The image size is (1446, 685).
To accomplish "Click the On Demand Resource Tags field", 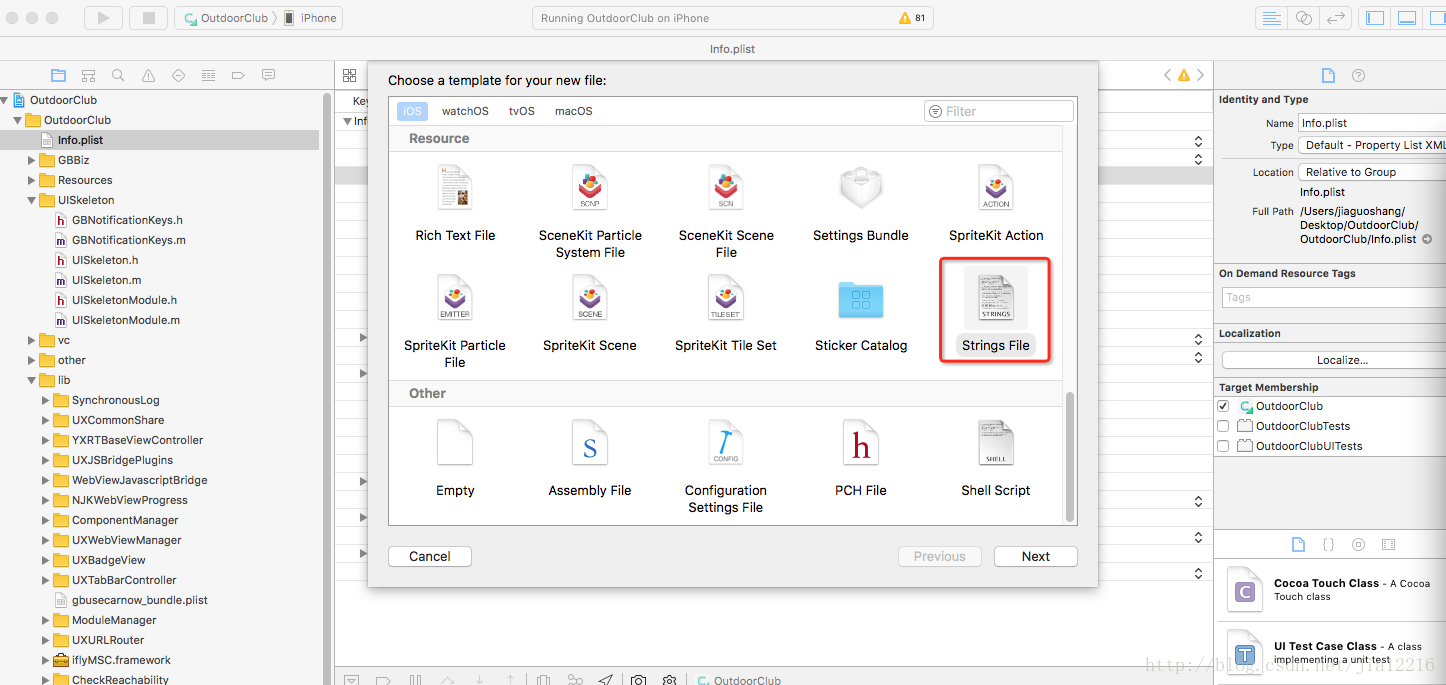I will click(x=1334, y=297).
